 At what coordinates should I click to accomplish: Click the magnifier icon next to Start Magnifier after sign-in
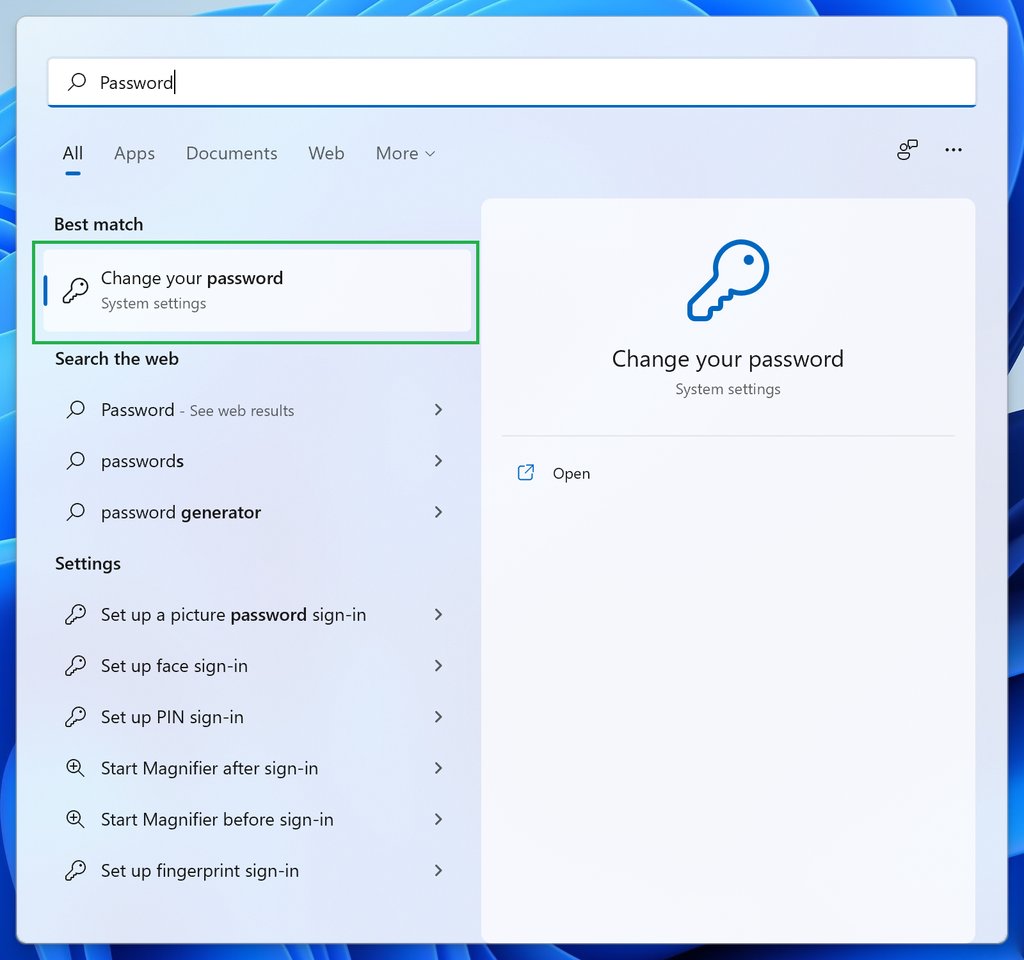[x=76, y=768]
